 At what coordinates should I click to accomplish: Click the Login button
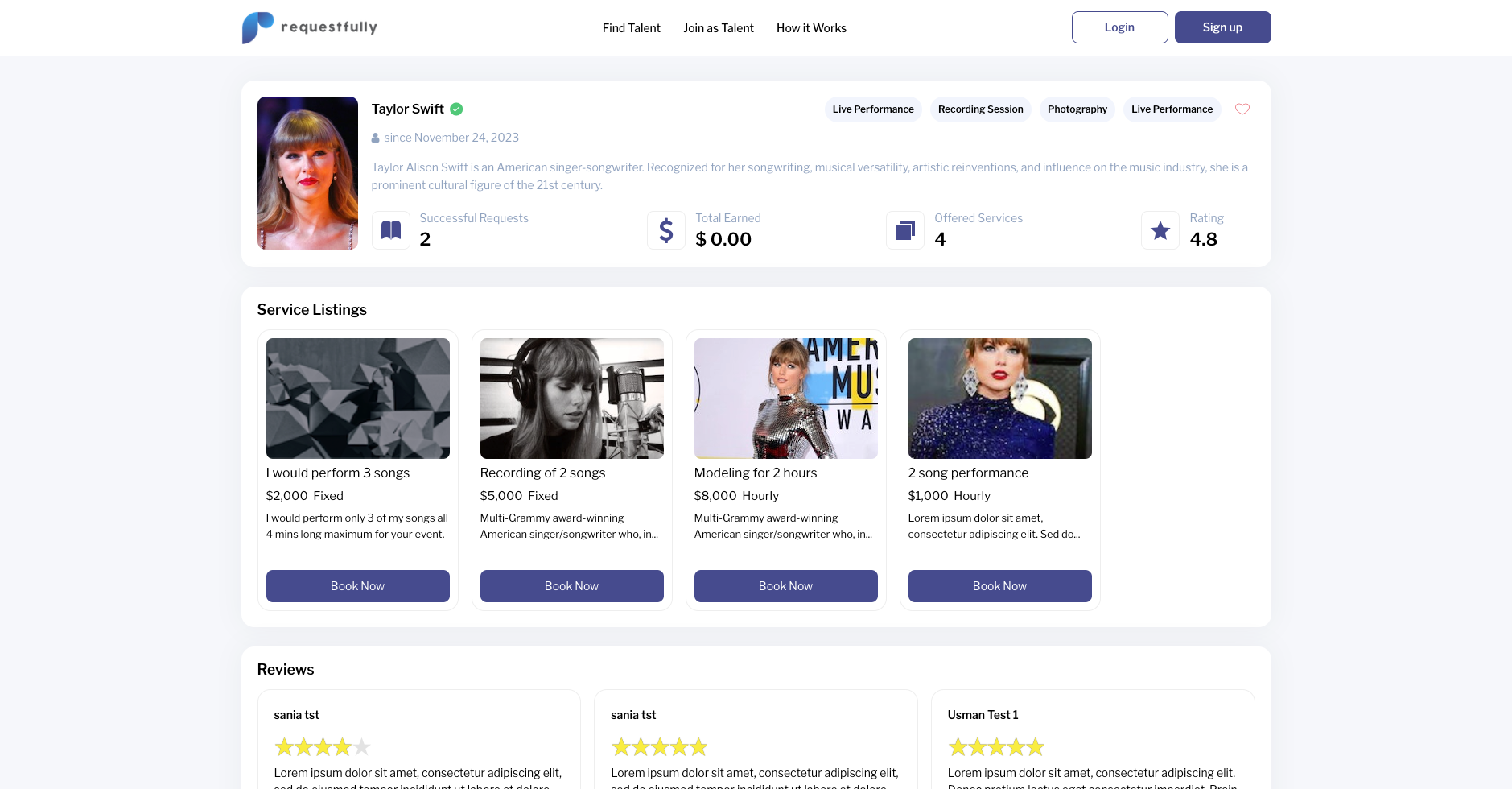tap(1119, 27)
